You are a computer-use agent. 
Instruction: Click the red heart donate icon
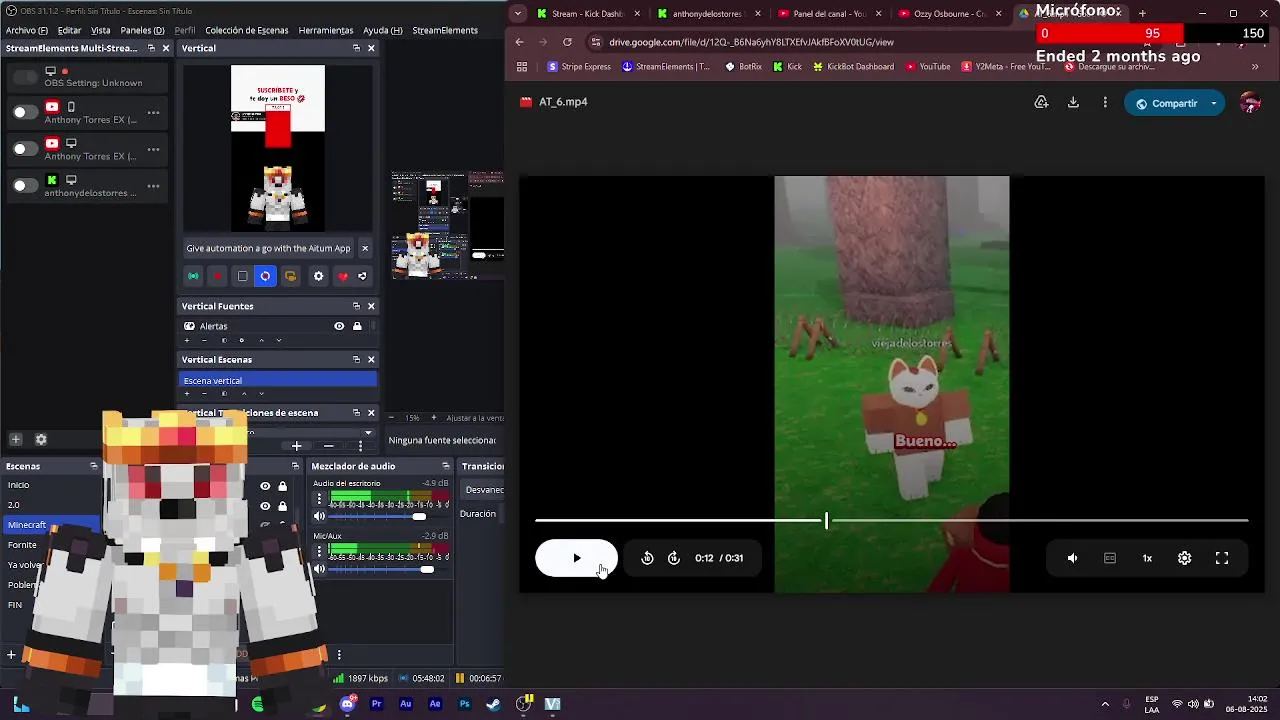coord(343,276)
